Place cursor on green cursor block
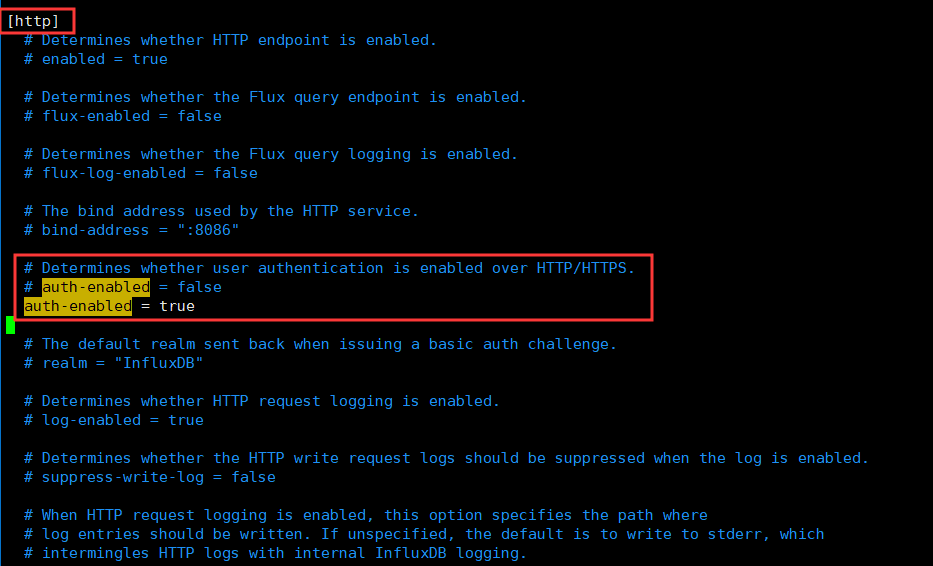The image size is (933, 566). pos(10,325)
